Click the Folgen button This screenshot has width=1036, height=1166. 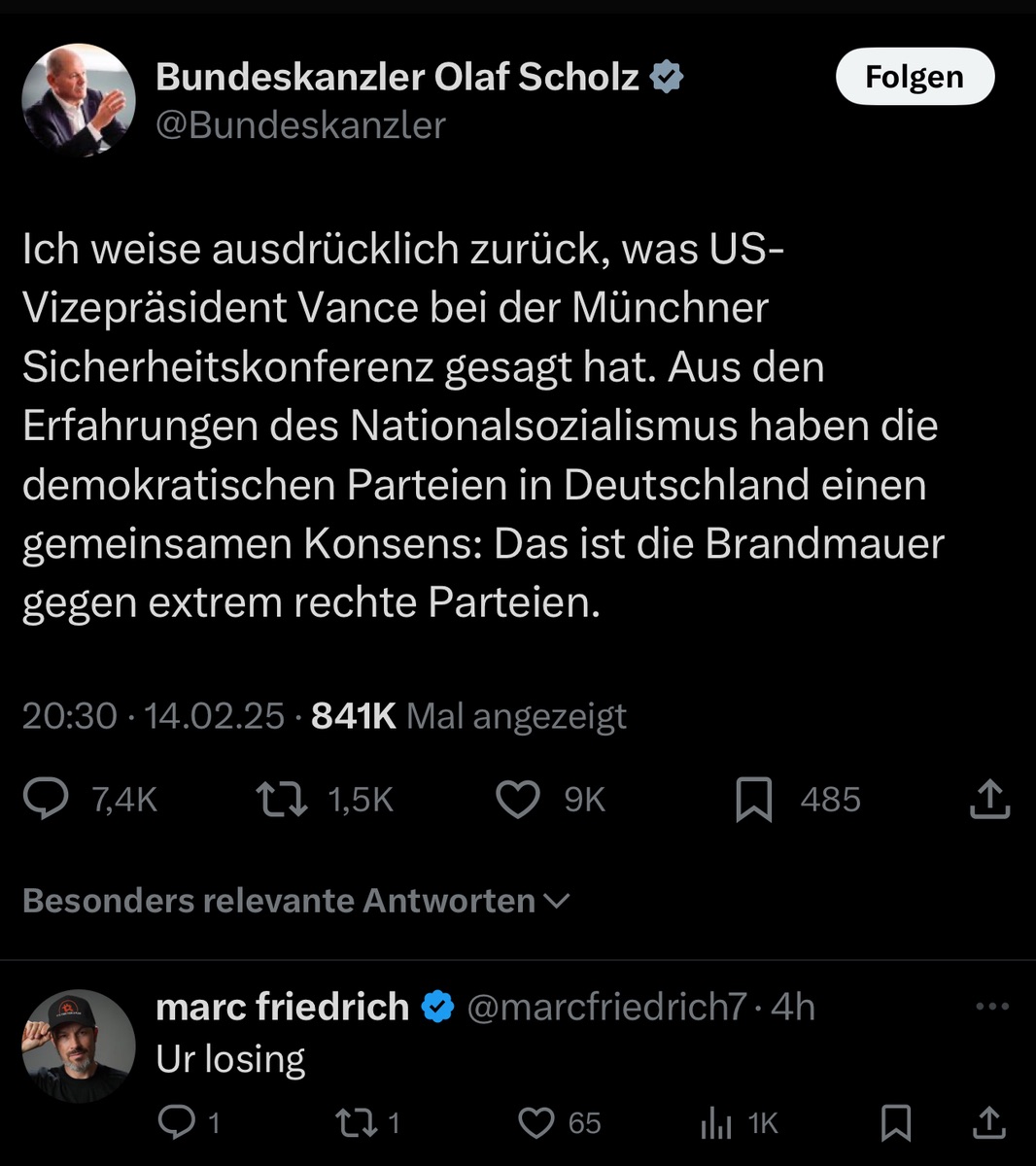coord(915,77)
